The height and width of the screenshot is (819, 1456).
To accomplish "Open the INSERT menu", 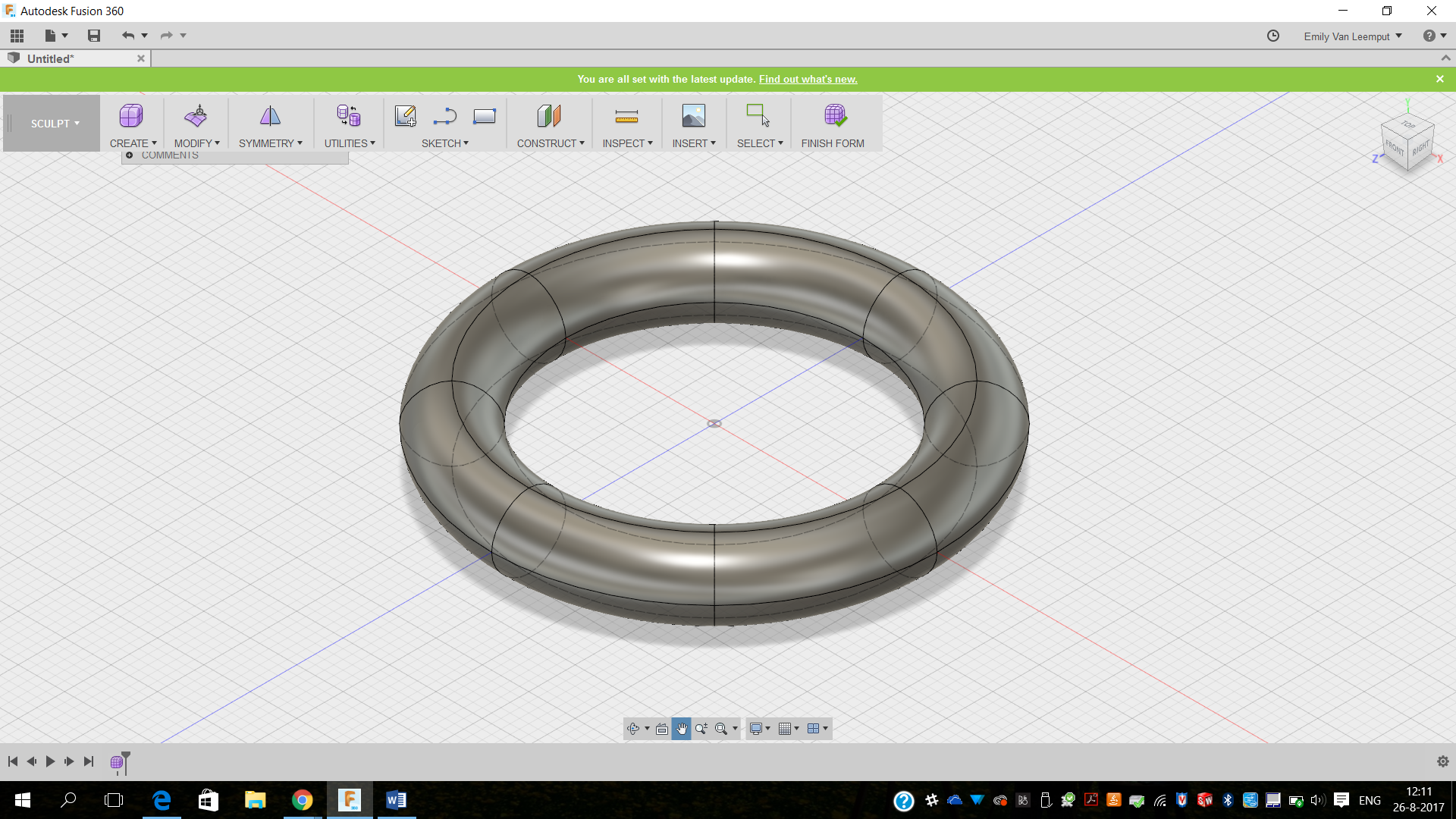I will point(694,143).
